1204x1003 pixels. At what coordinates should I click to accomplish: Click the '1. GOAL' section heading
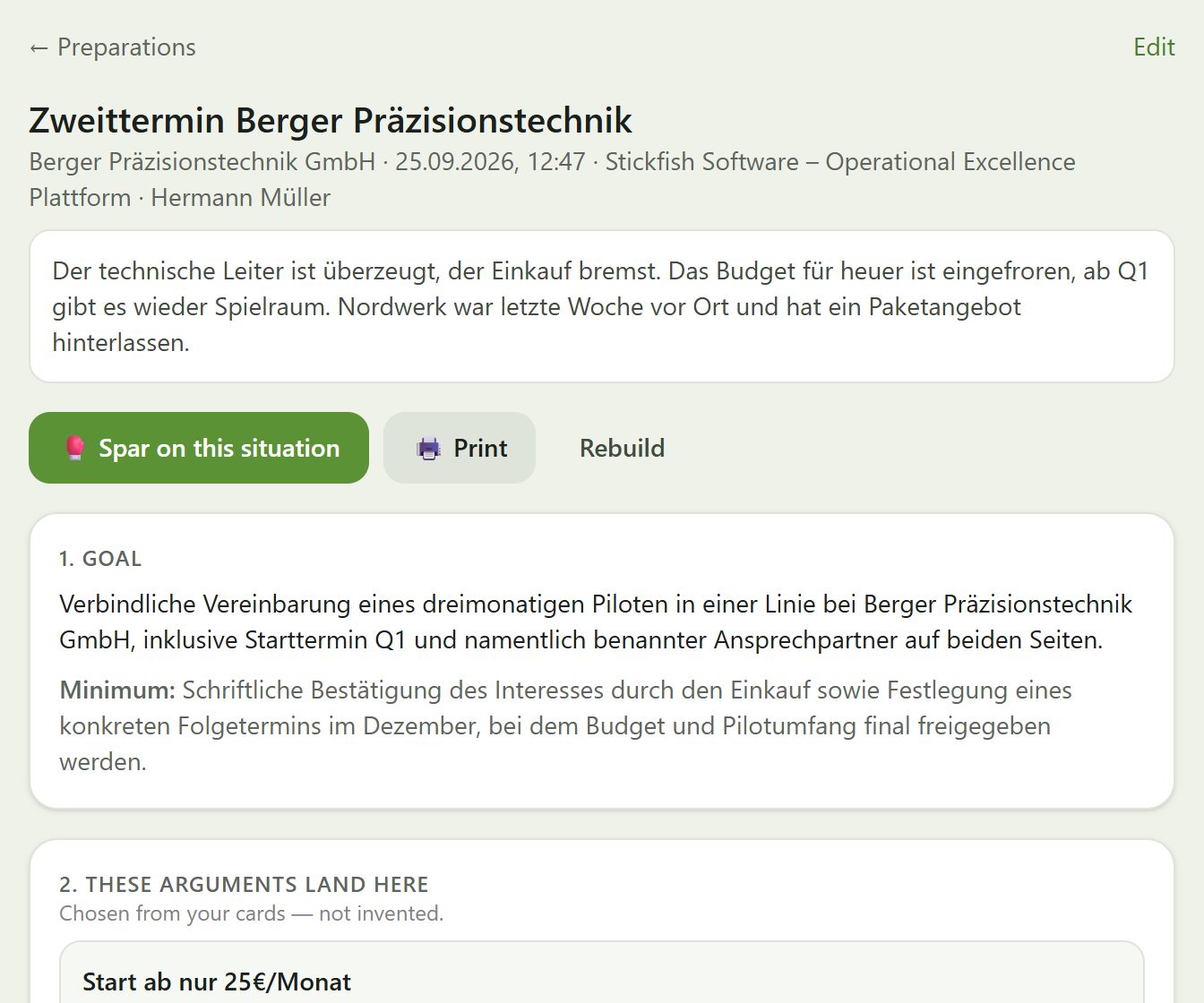[100, 559]
